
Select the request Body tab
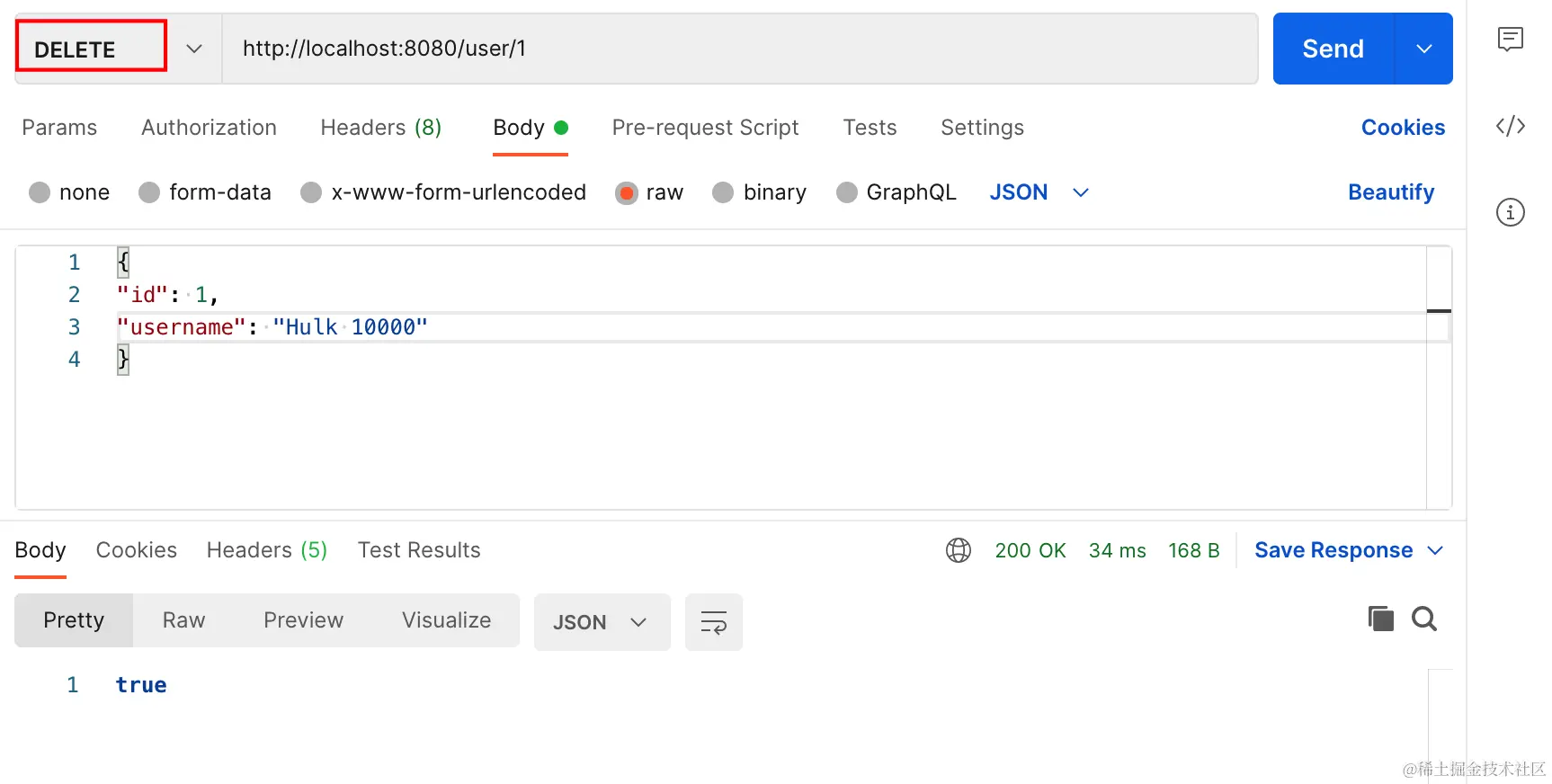tap(531, 128)
